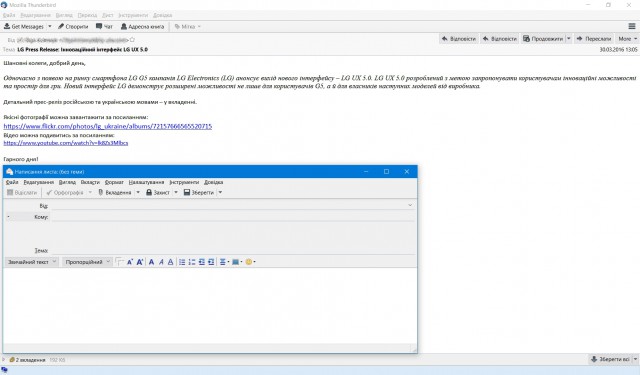Click Переслати to forward the message

point(594,39)
